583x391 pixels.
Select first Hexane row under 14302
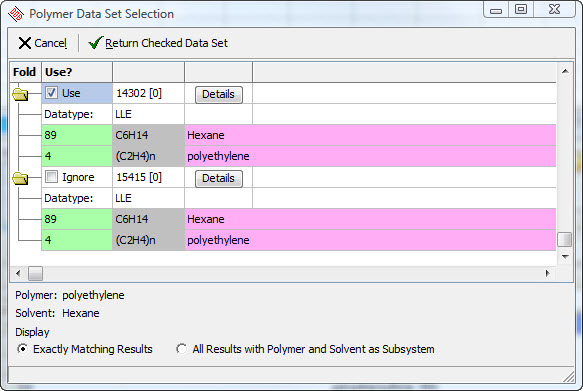[299, 135]
